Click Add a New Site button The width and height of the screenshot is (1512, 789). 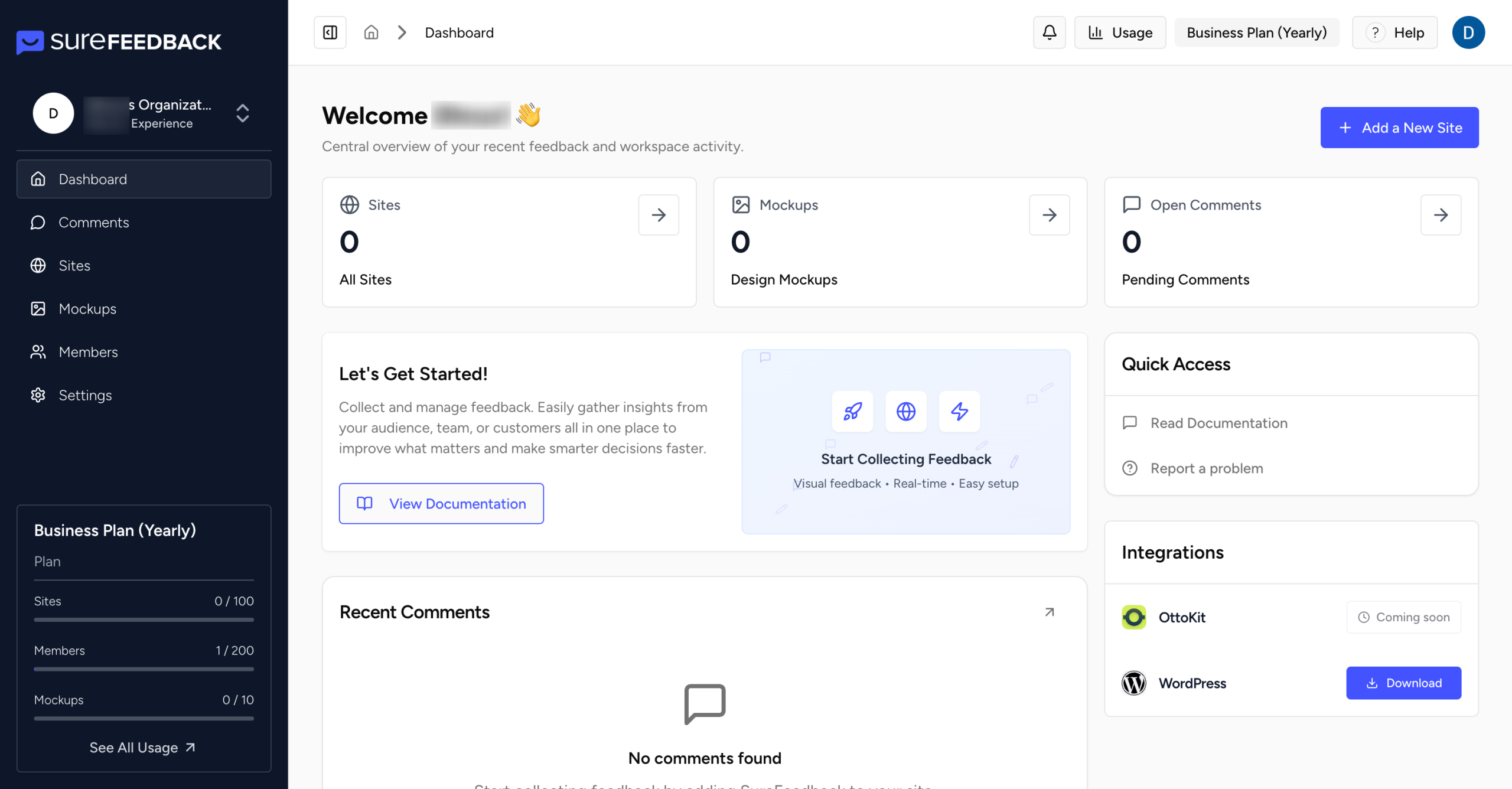coord(1399,128)
